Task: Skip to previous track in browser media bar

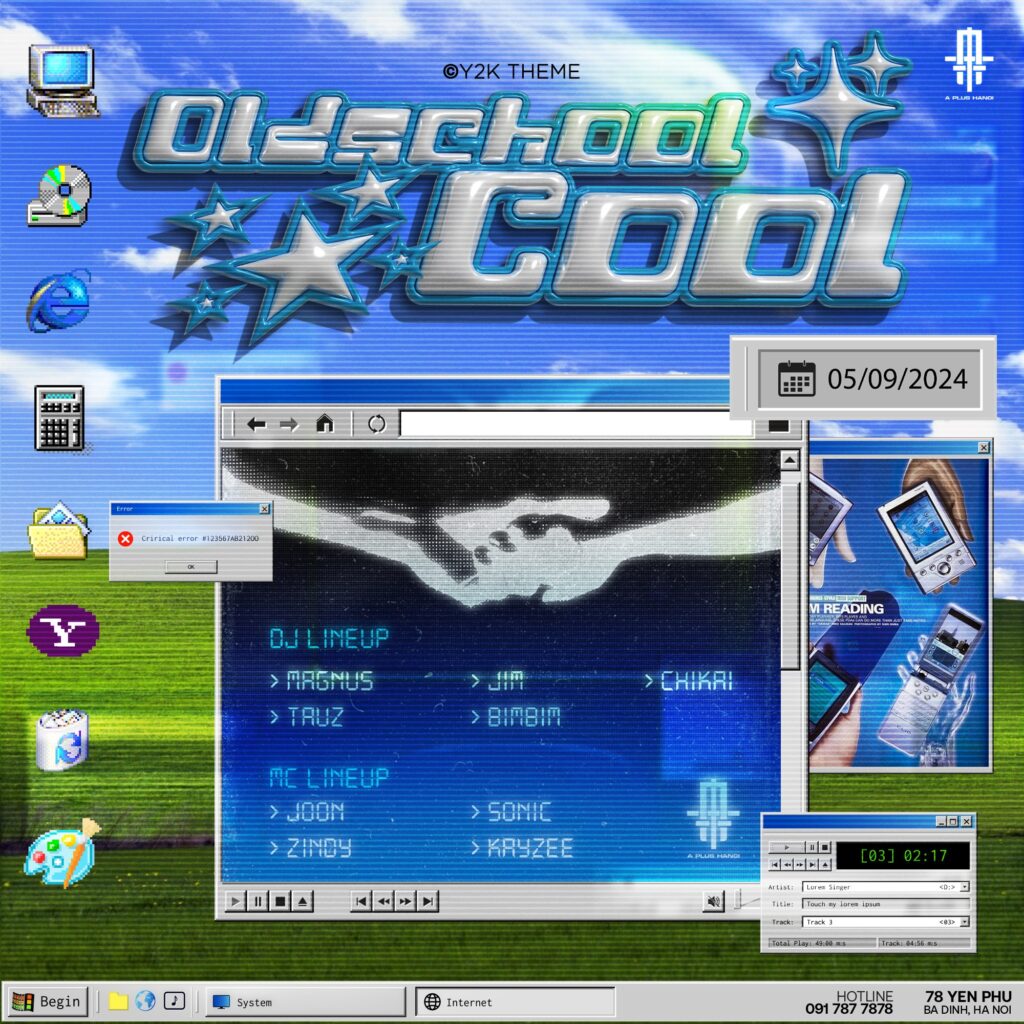Action: click(x=360, y=901)
